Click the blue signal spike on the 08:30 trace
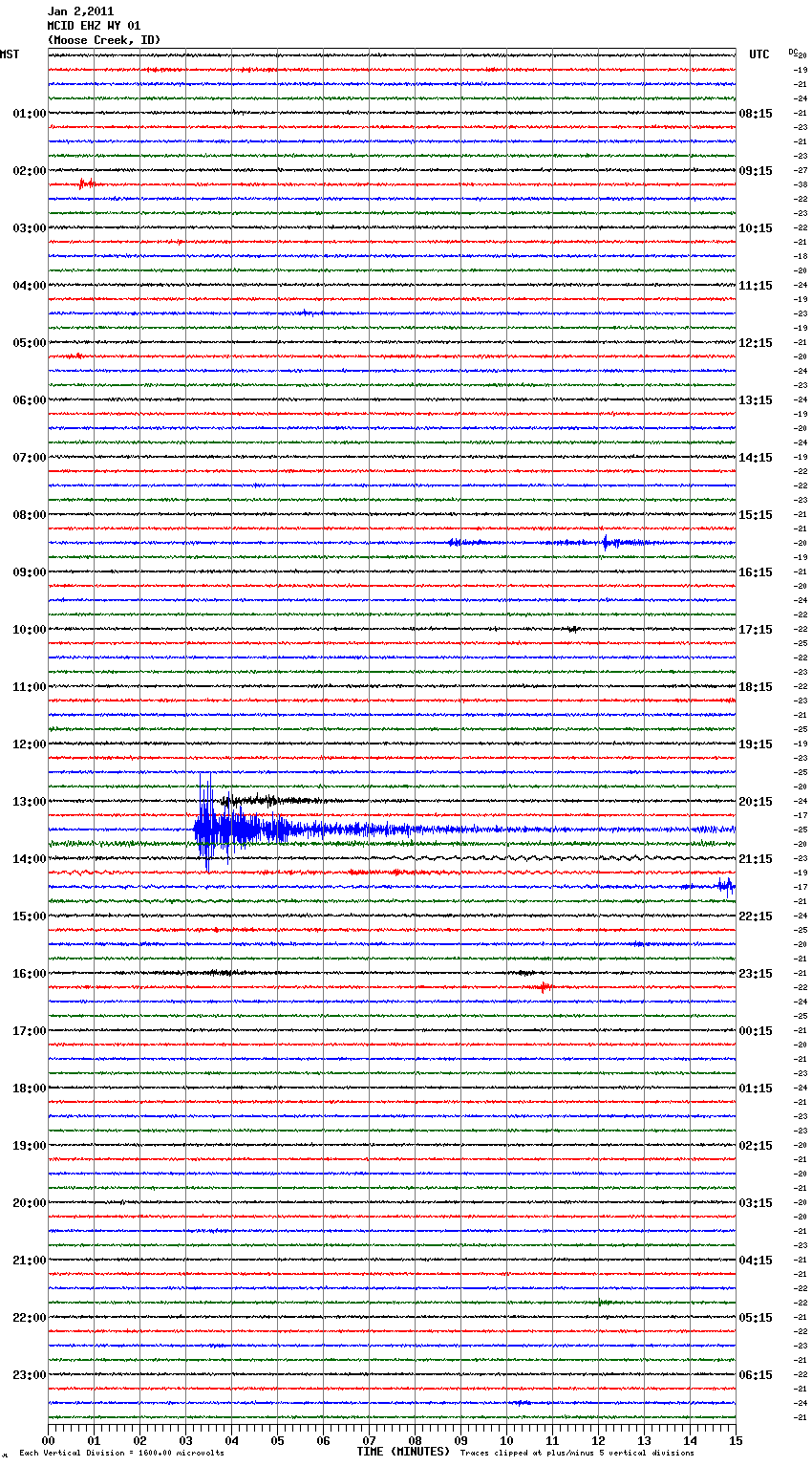This screenshot has width=812, height=1466. pos(605,543)
